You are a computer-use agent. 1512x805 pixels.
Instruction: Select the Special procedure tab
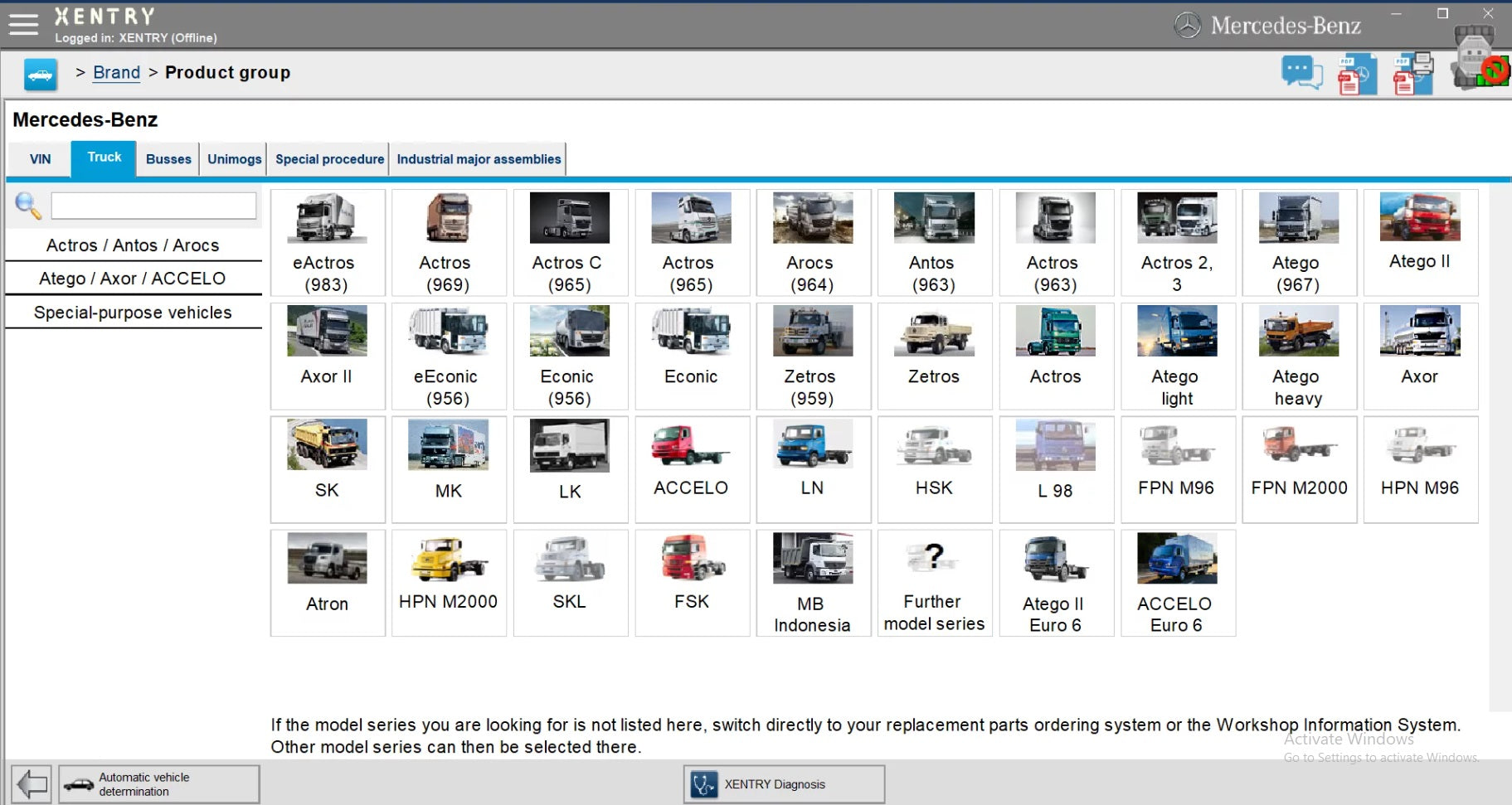coord(329,159)
